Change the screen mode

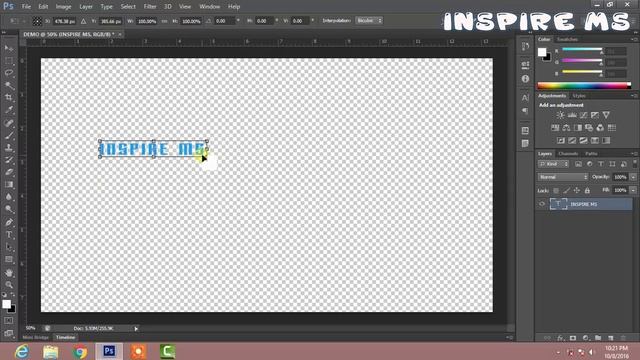[x=9, y=333]
